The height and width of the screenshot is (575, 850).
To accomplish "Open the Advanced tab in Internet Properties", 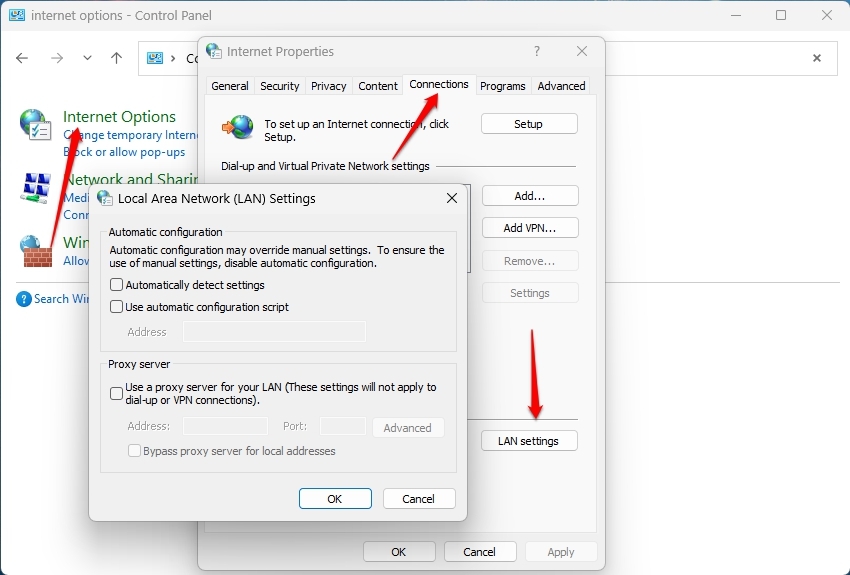I will 561,86.
